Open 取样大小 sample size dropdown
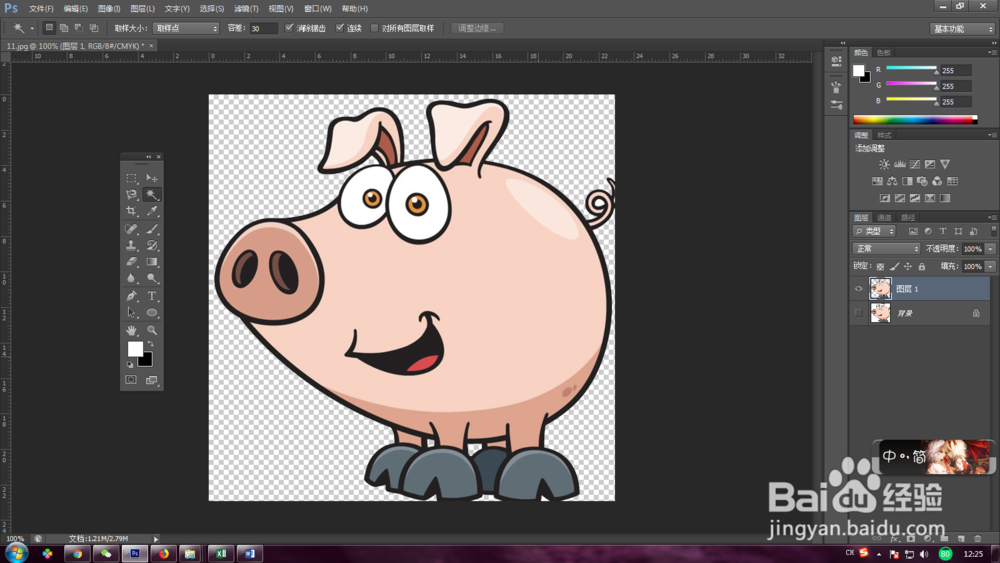The image size is (1000, 563). click(186, 28)
